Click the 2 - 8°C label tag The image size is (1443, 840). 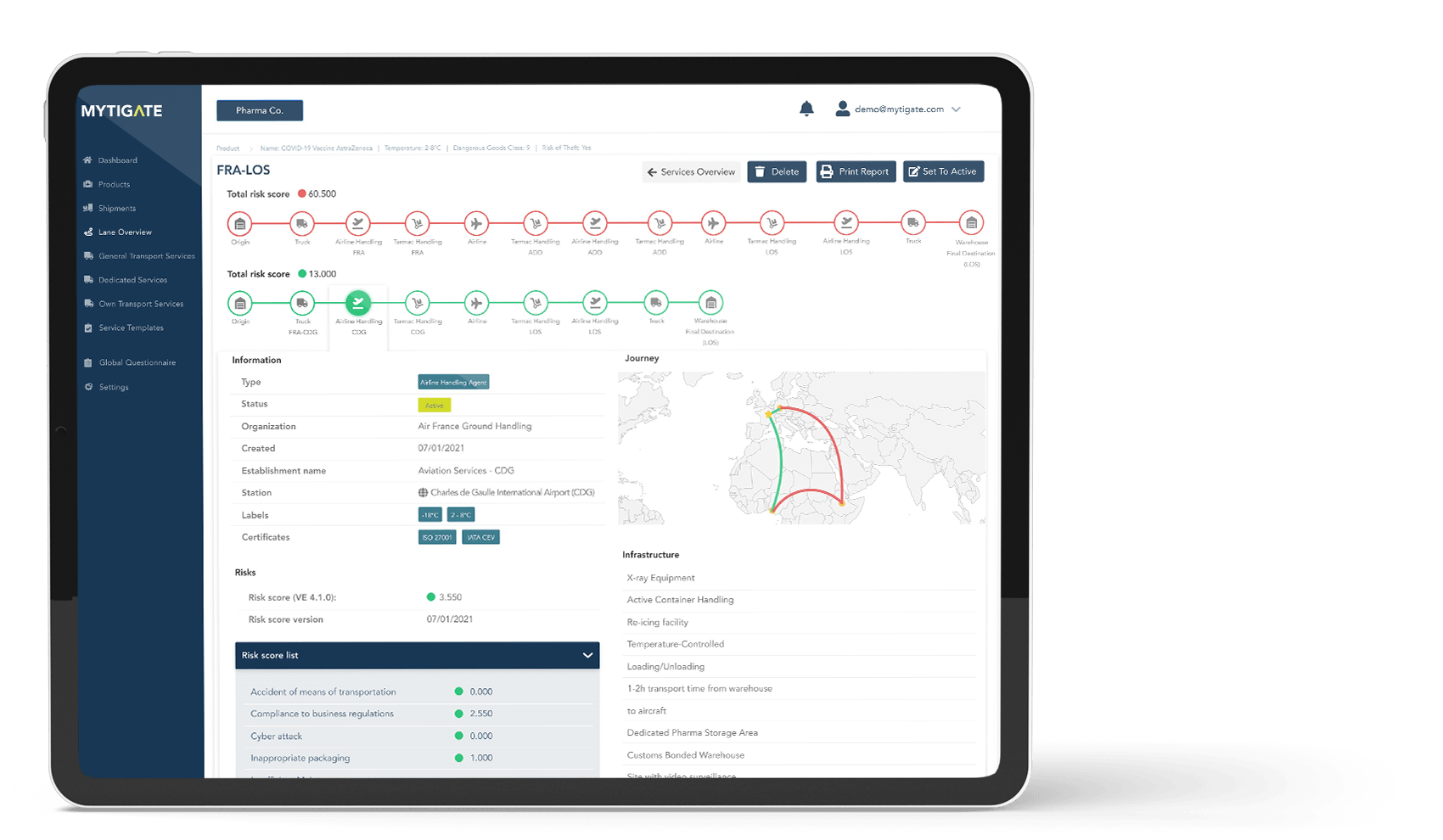[461, 515]
